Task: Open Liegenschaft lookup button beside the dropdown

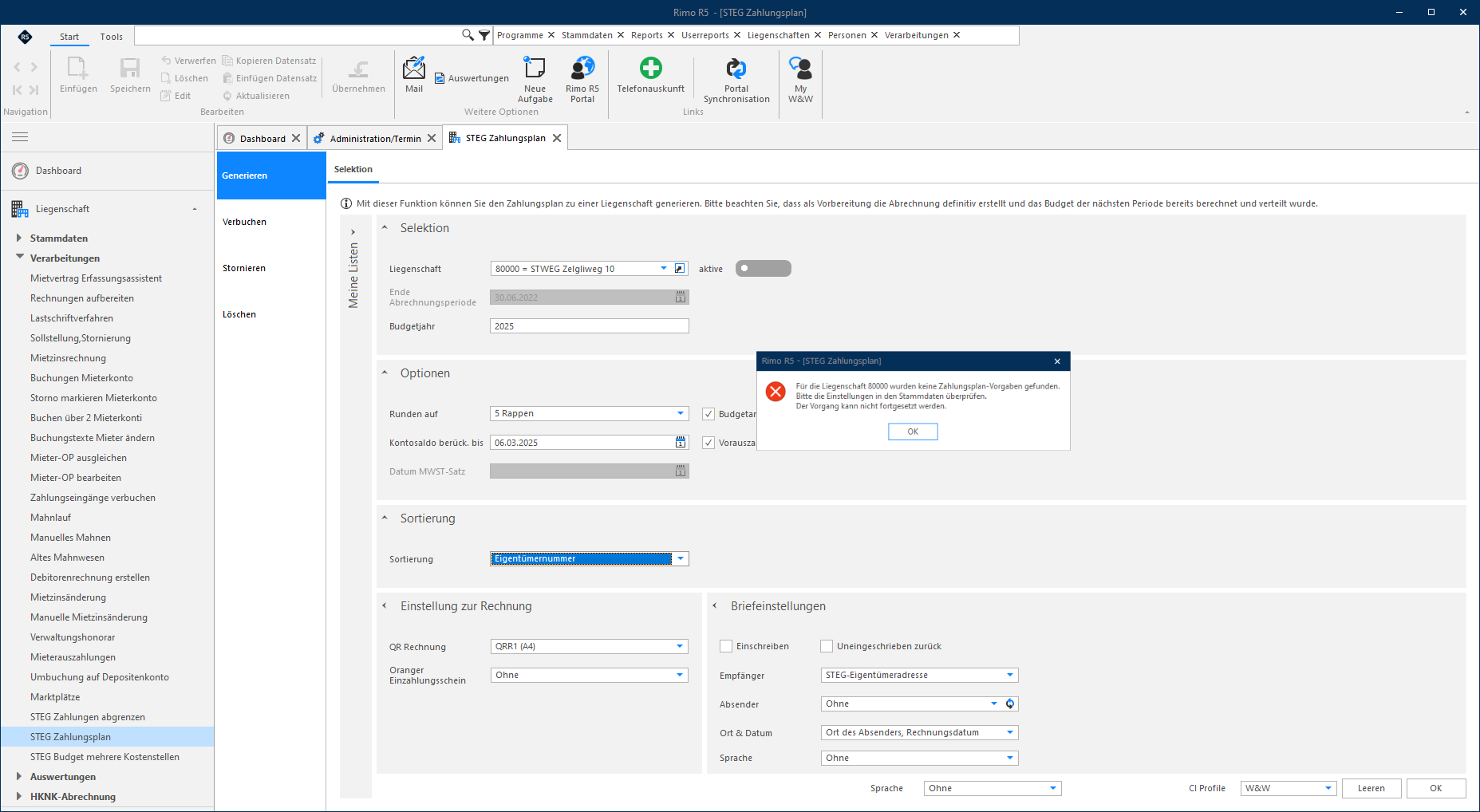Action: (x=680, y=269)
